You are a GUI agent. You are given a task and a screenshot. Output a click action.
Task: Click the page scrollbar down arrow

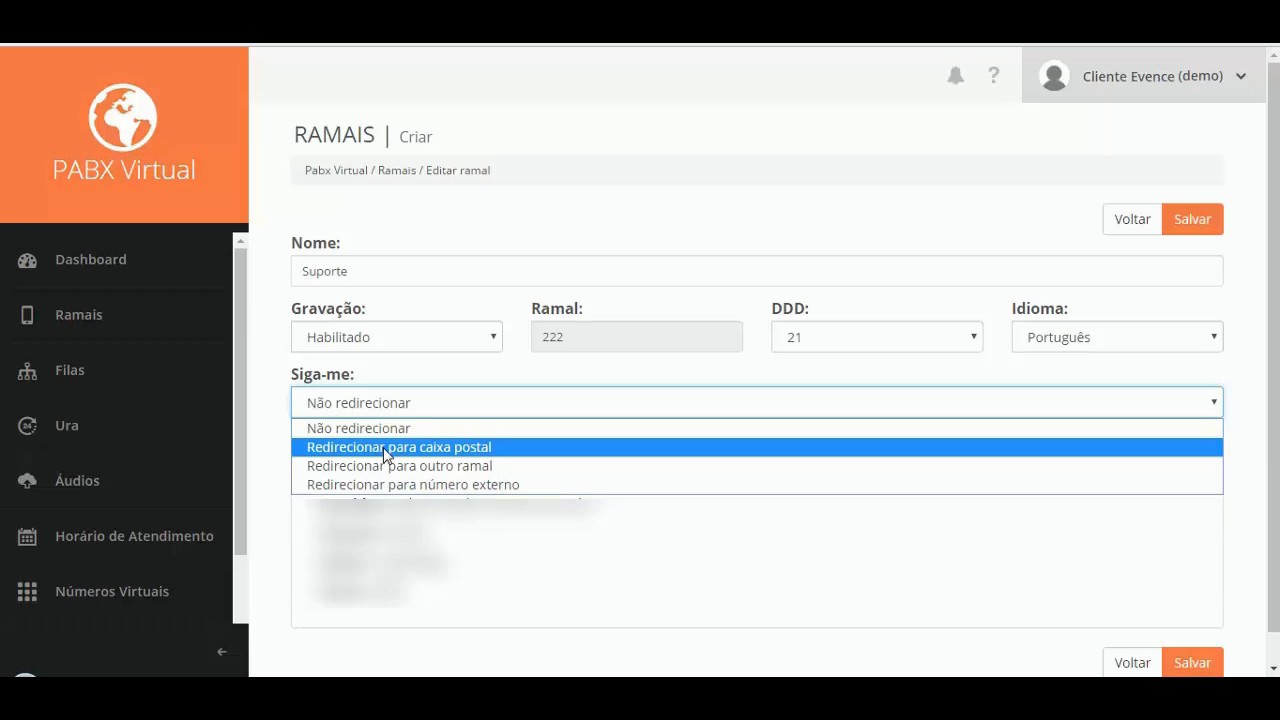click(1273, 668)
